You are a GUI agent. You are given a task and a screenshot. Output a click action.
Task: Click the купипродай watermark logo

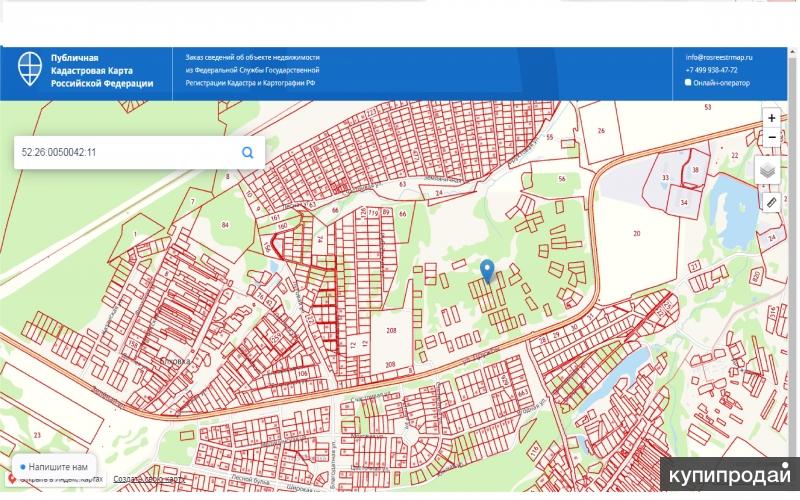(x=729, y=475)
